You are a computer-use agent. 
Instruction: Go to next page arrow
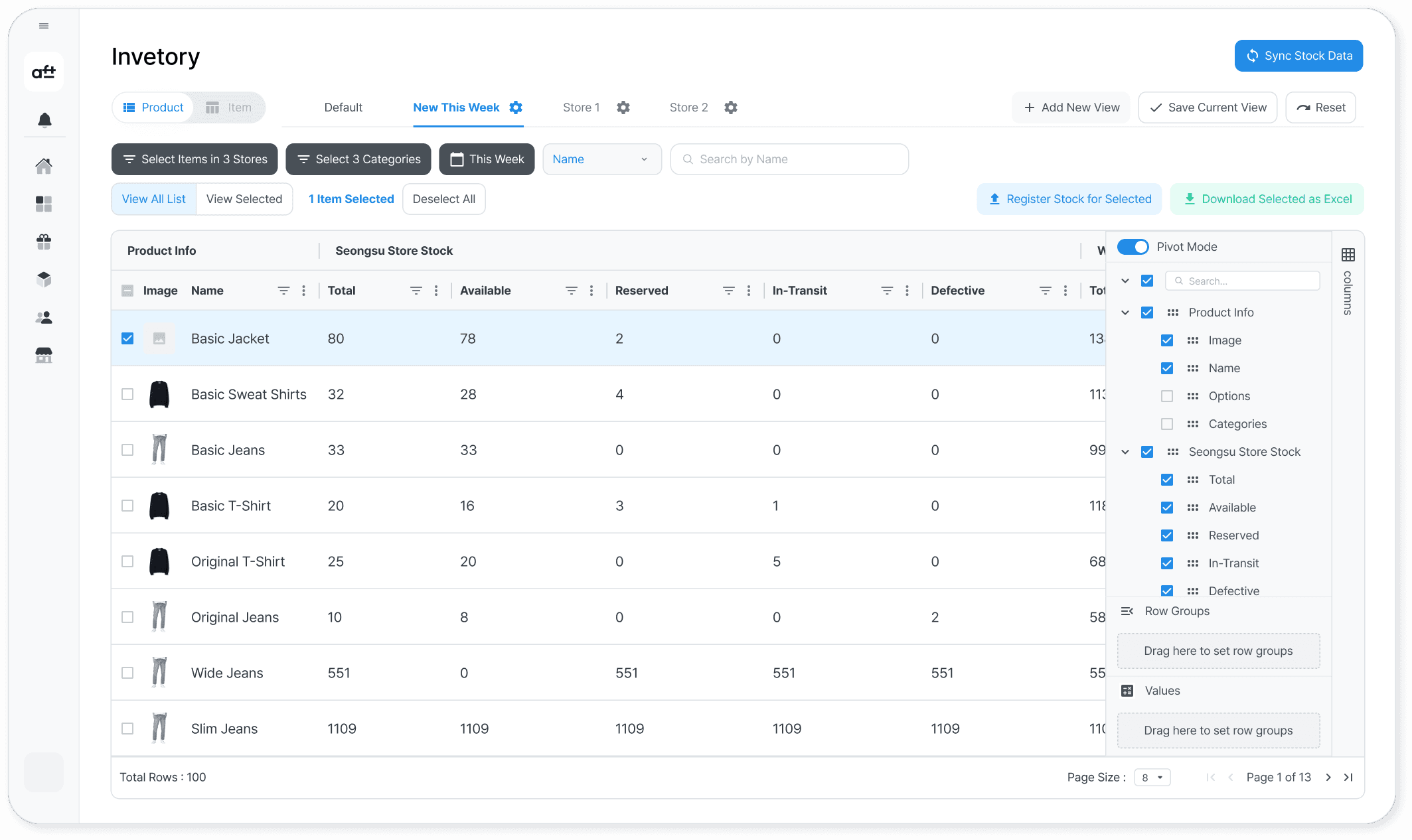click(x=1328, y=777)
